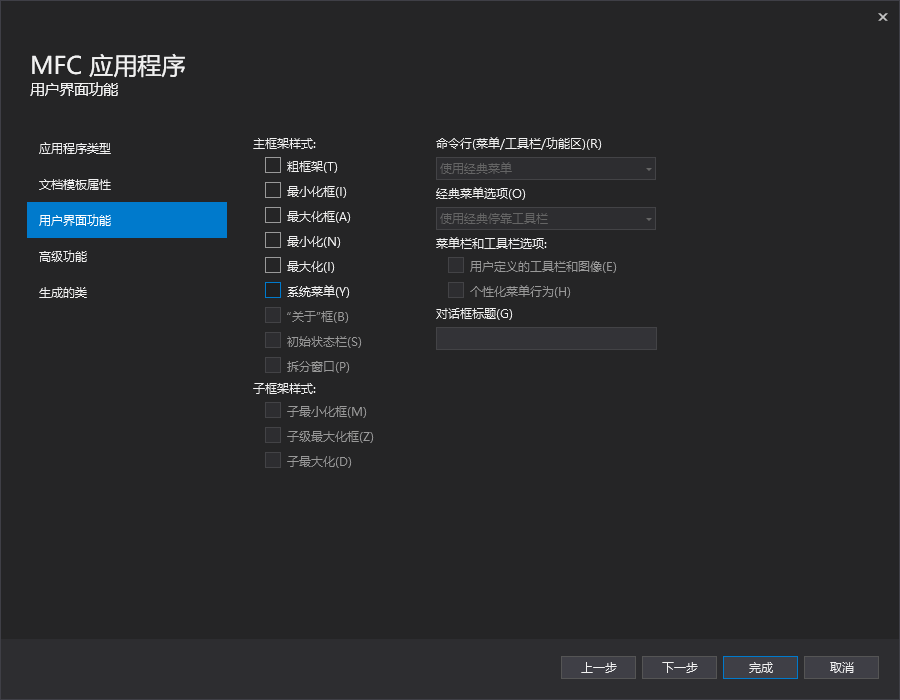This screenshot has width=900, height=700.
Task: Click the MFC 应用程序 title
Action: coord(108,66)
